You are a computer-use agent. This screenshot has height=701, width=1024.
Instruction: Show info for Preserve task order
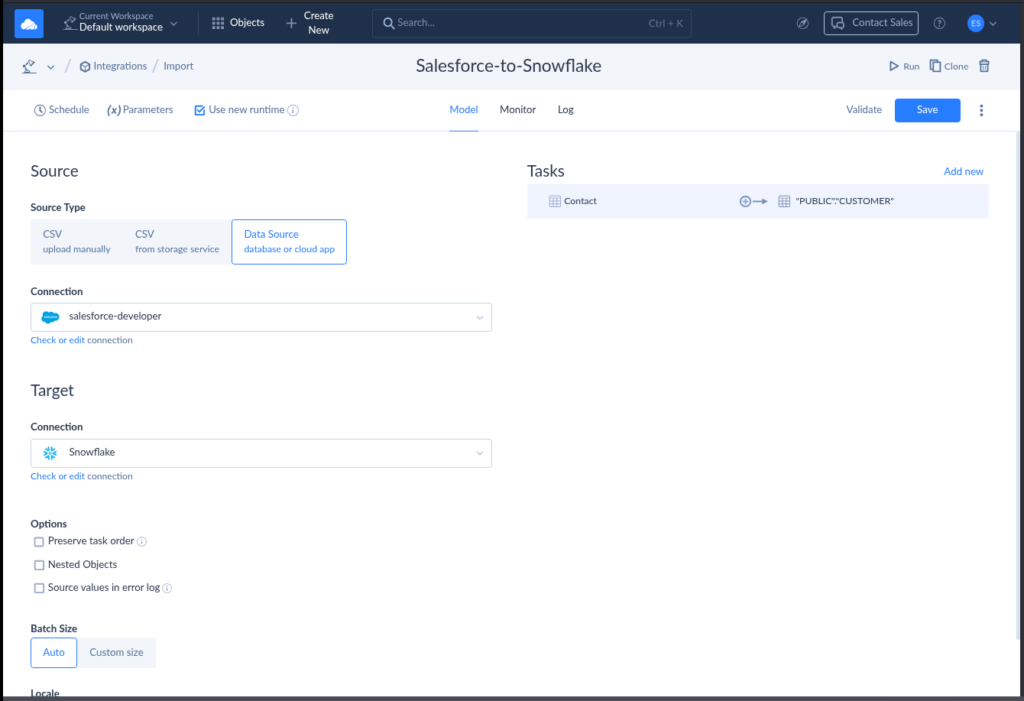click(142, 542)
